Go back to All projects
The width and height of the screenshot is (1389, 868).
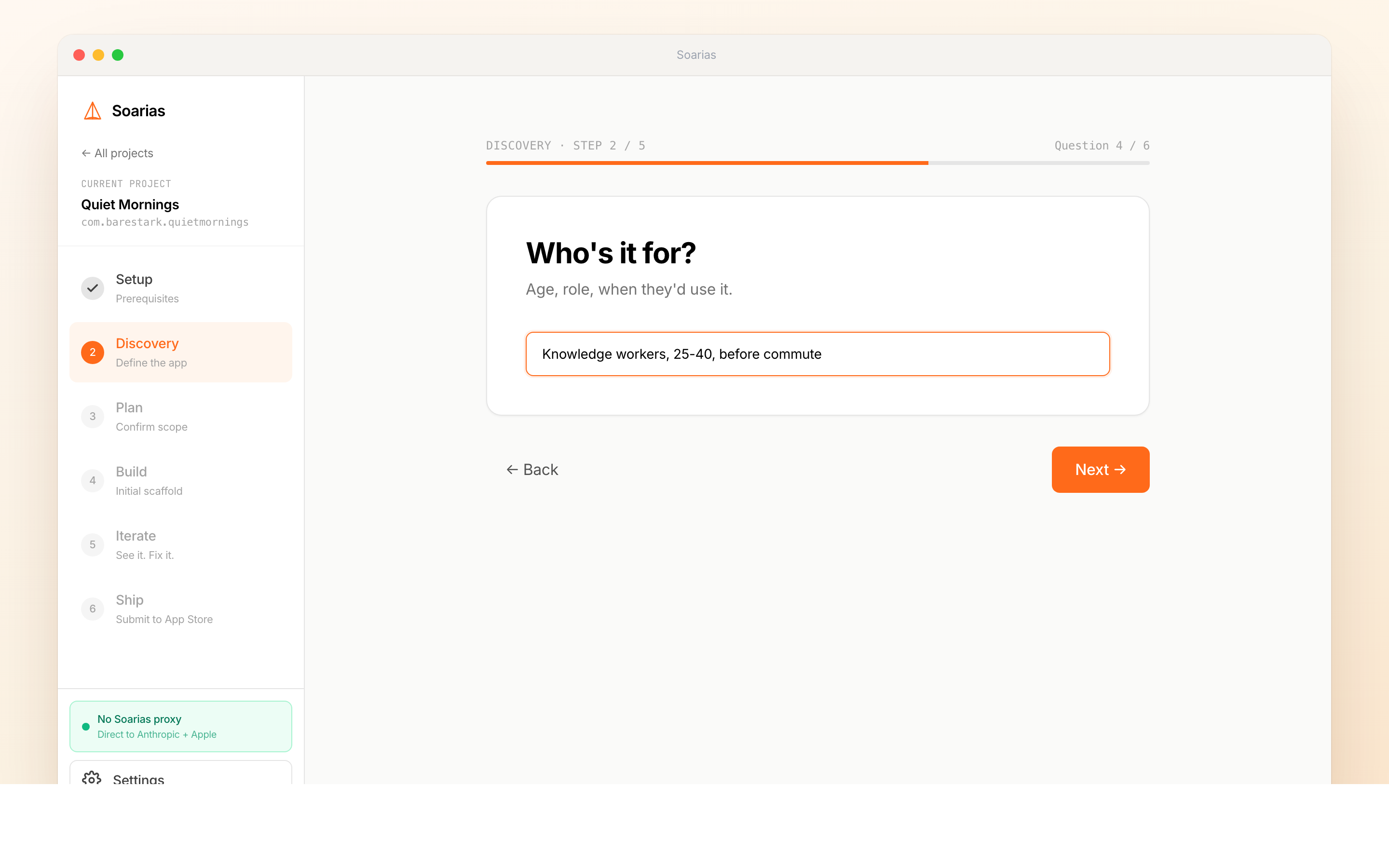click(117, 153)
